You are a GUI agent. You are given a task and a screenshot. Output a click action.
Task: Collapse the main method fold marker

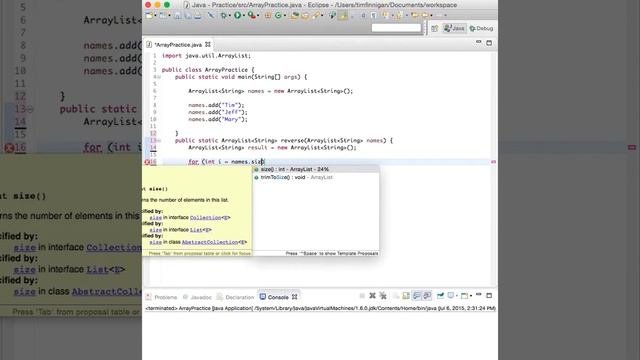pos(159,77)
